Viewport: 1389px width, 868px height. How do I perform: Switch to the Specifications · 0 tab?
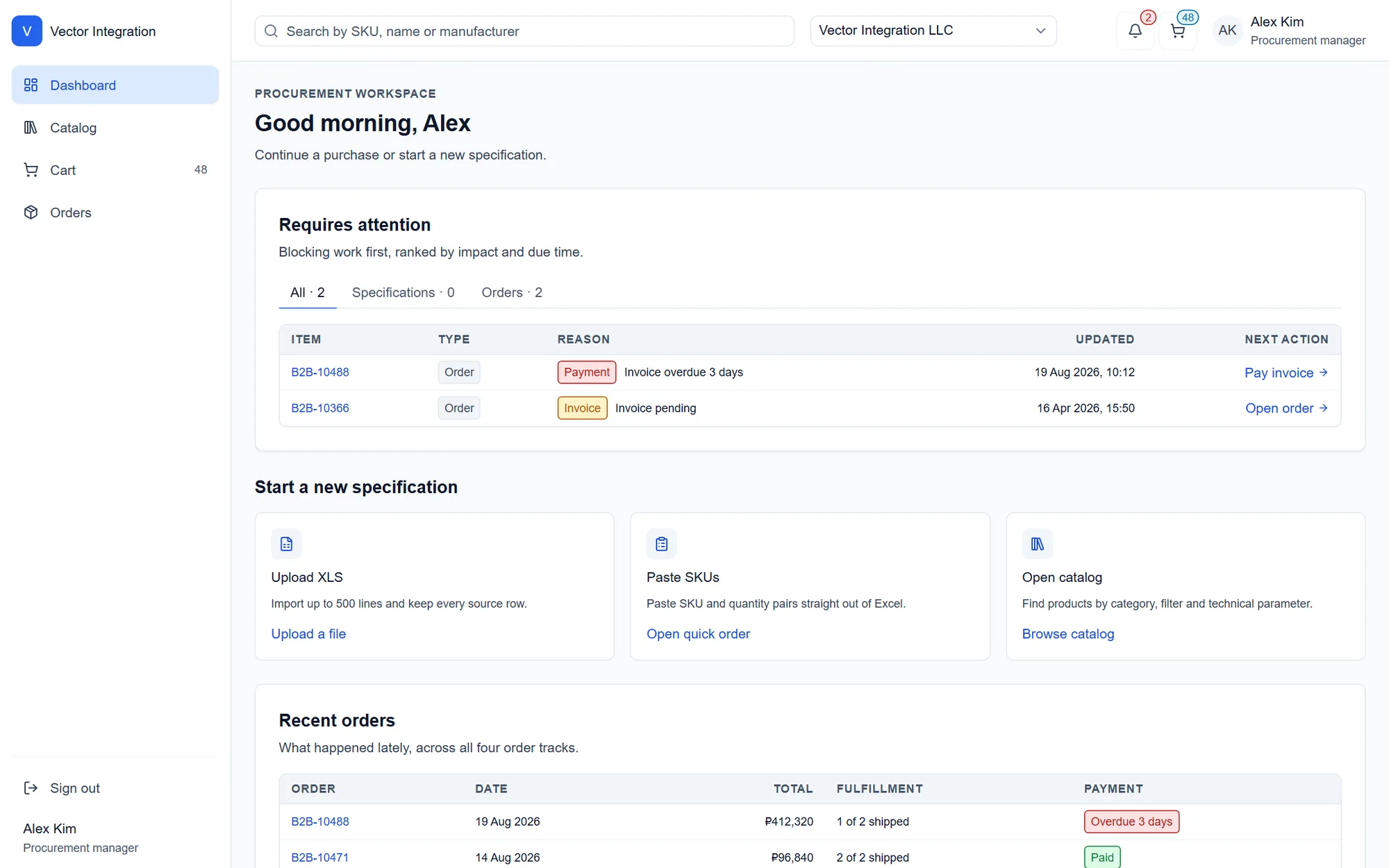404,292
